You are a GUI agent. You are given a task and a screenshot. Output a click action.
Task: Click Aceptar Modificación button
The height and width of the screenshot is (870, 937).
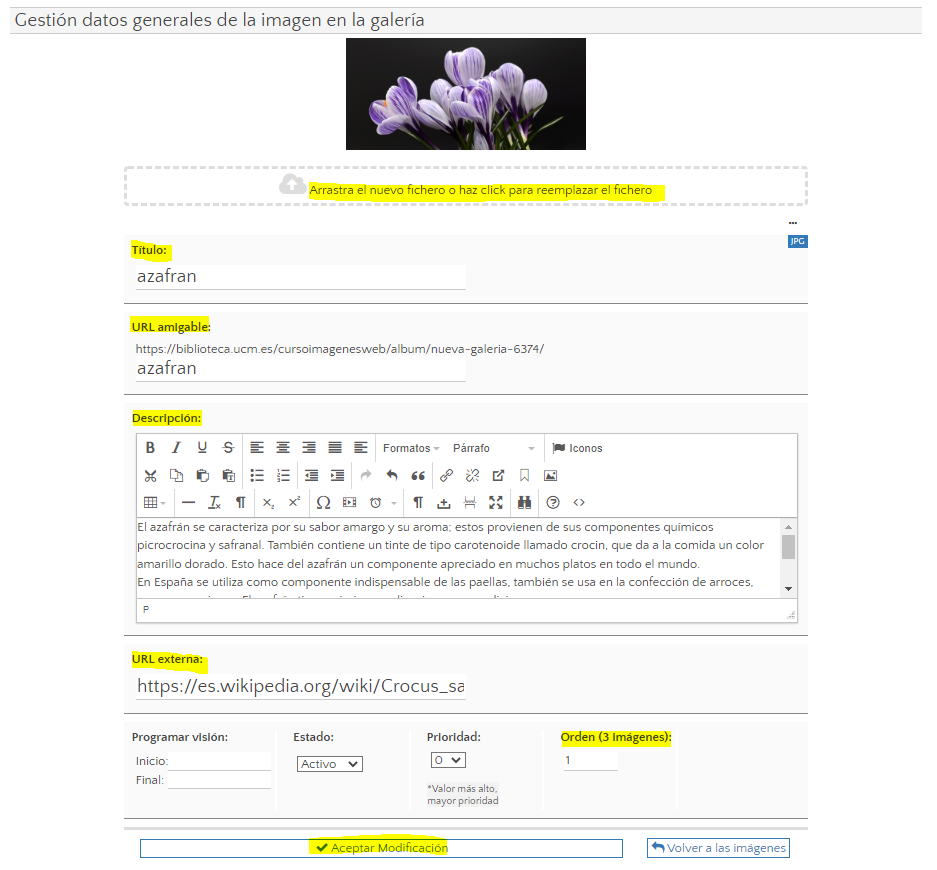381,848
